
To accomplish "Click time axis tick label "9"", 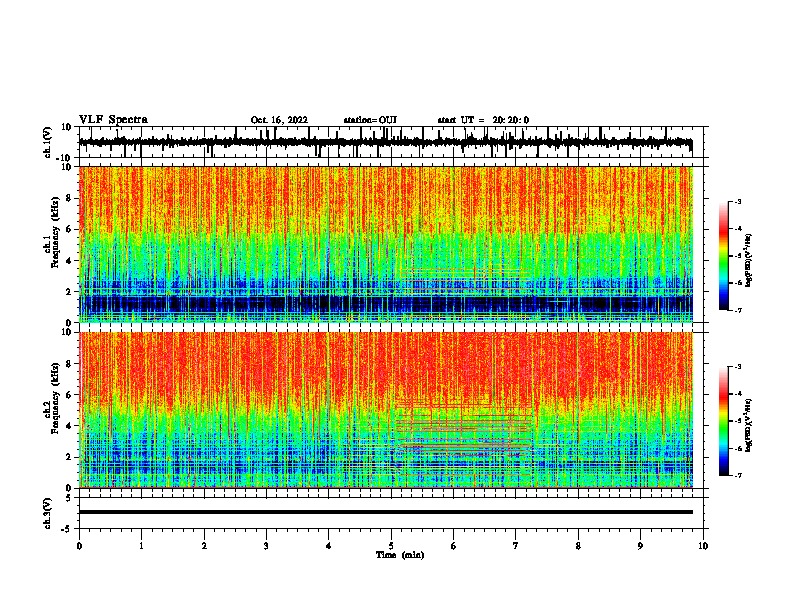I will pyautogui.click(x=640, y=546).
